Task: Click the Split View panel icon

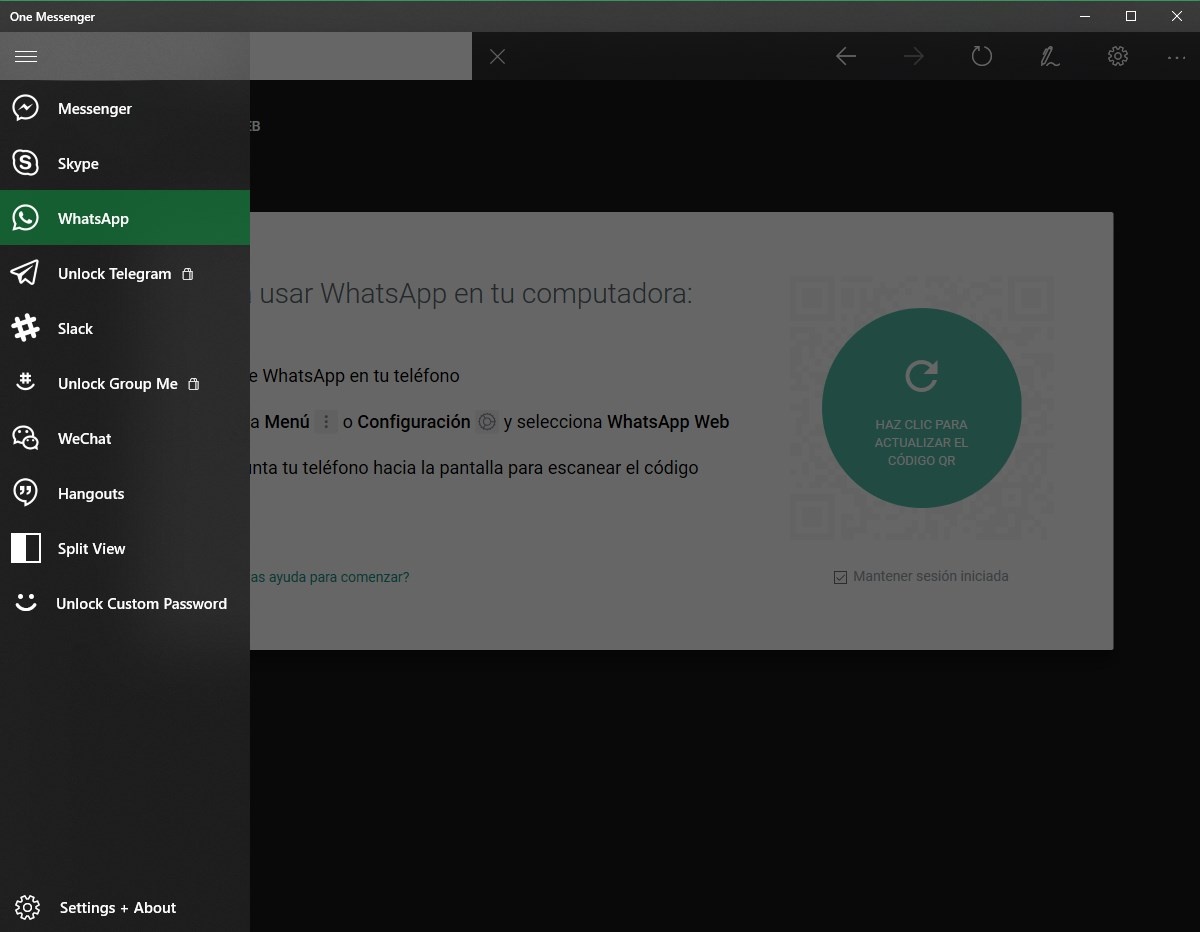Action: click(25, 548)
